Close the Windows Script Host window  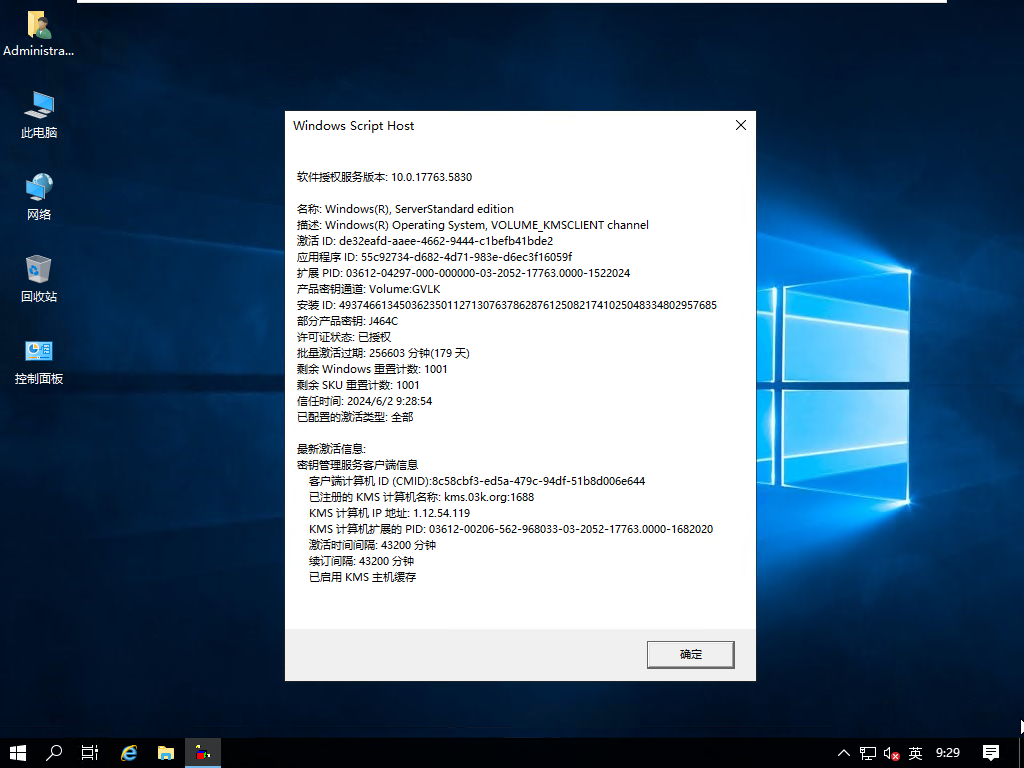(x=740, y=125)
